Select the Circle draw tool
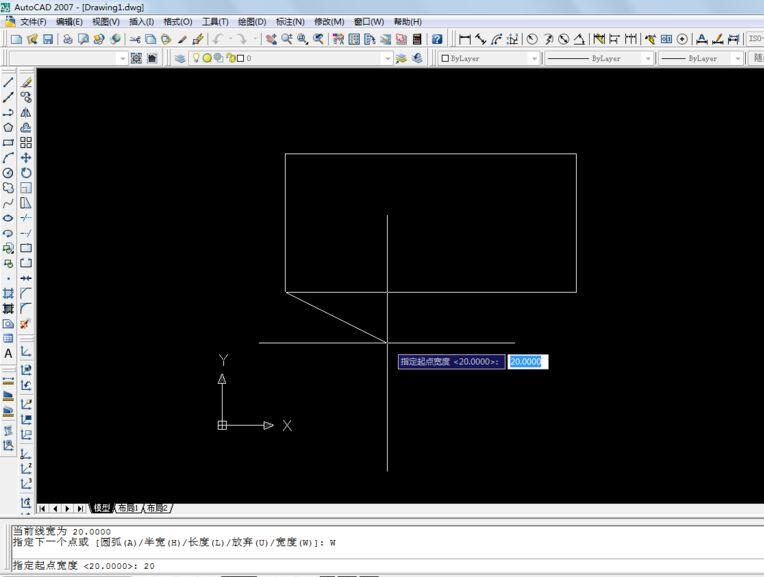764x577 pixels. [x=8, y=173]
